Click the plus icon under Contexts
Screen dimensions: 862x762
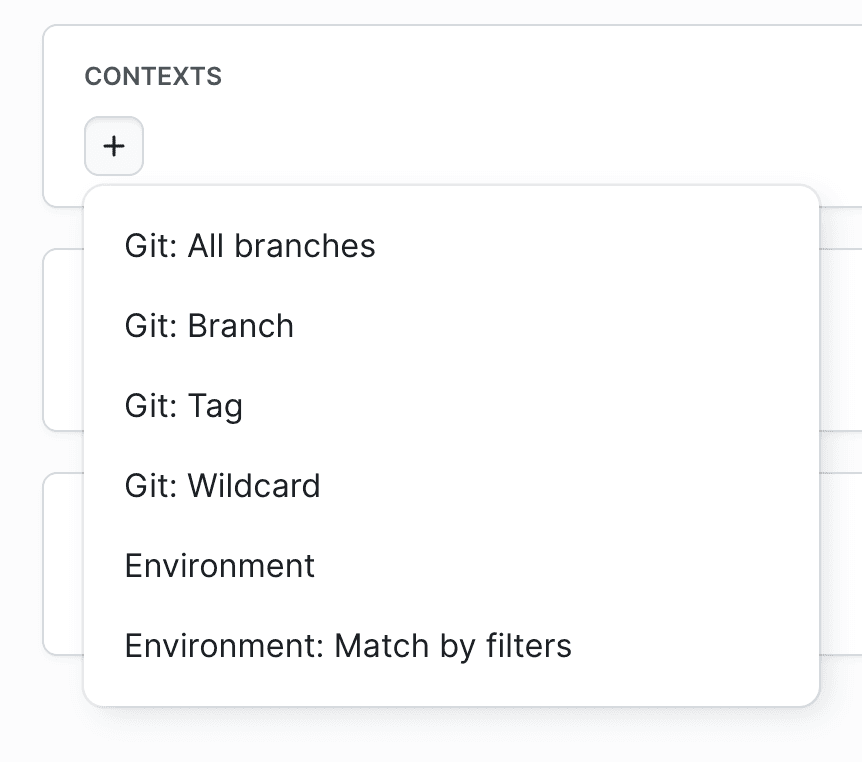(114, 146)
